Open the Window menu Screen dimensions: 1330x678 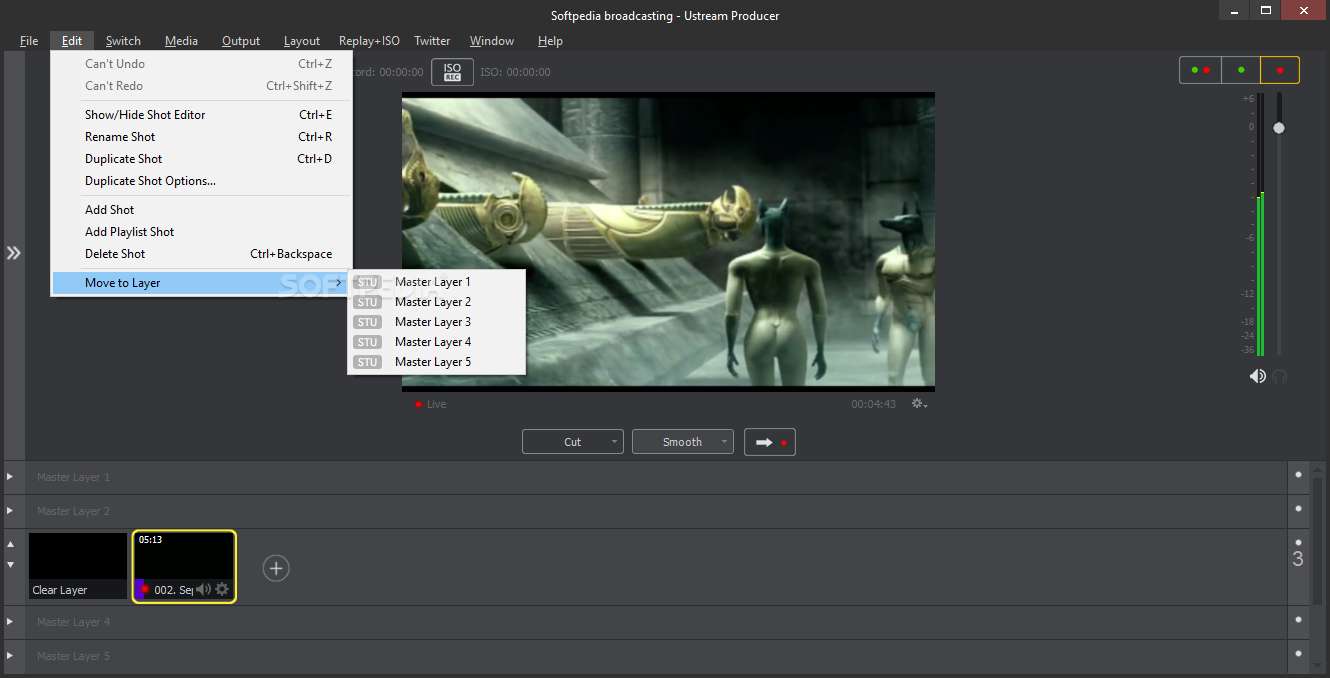[492, 41]
